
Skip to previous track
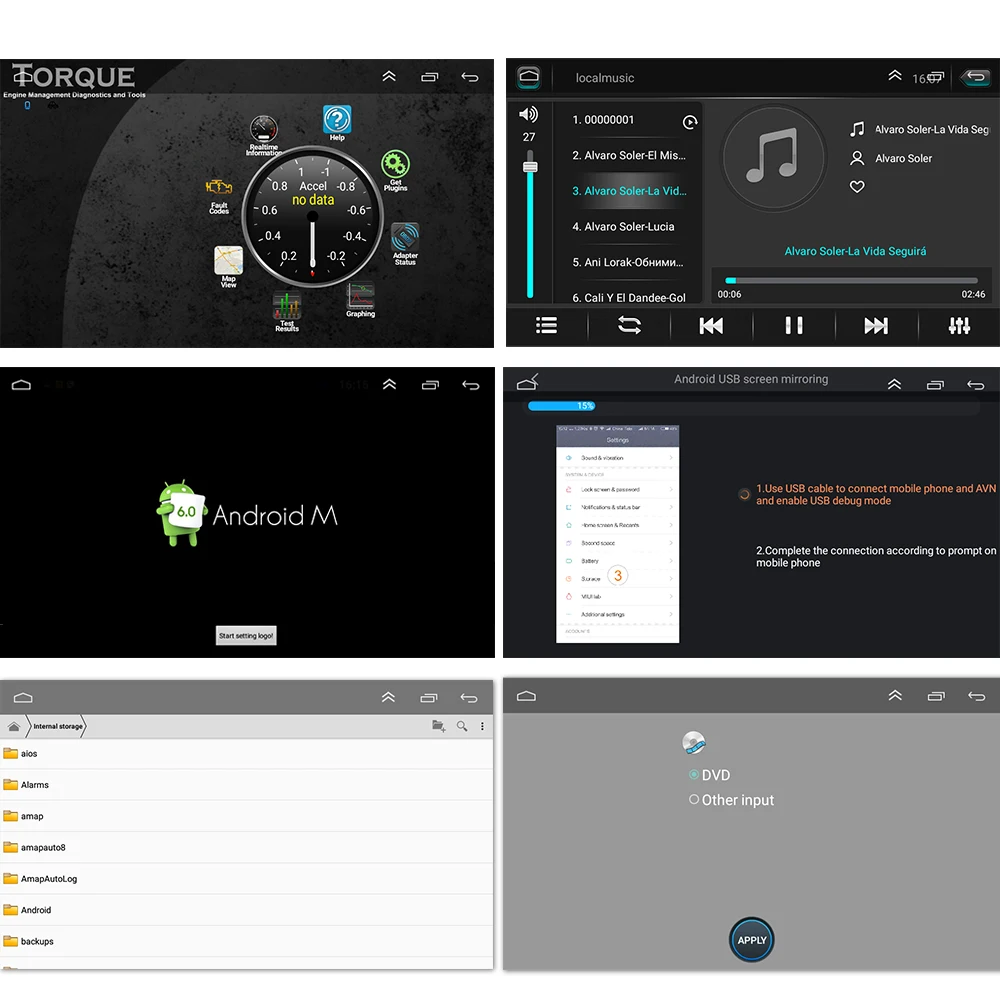coord(711,325)
